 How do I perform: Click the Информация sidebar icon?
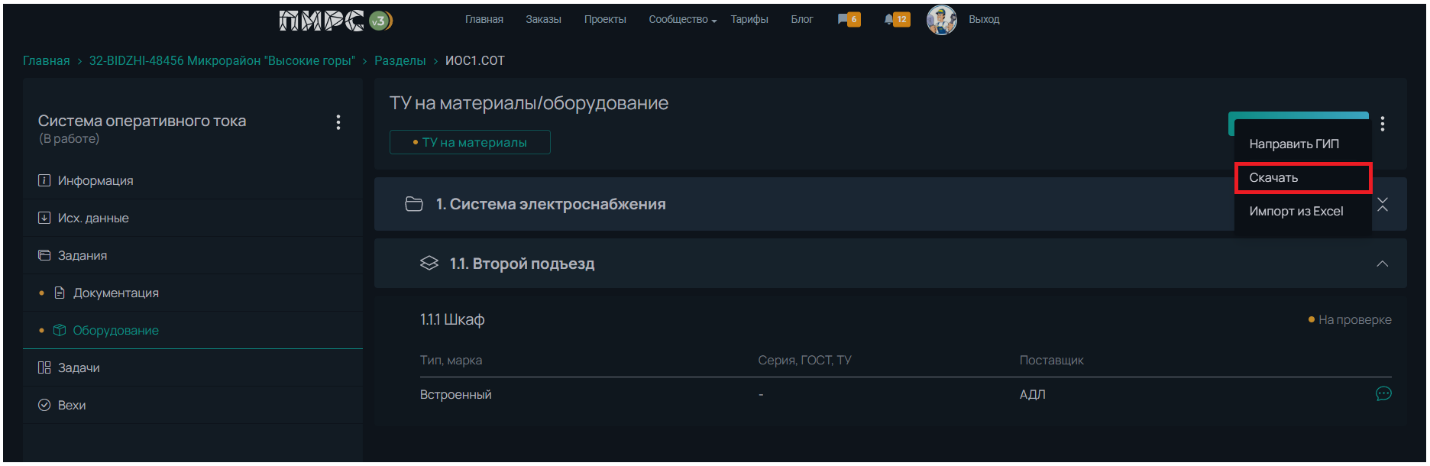pos(44,181)
